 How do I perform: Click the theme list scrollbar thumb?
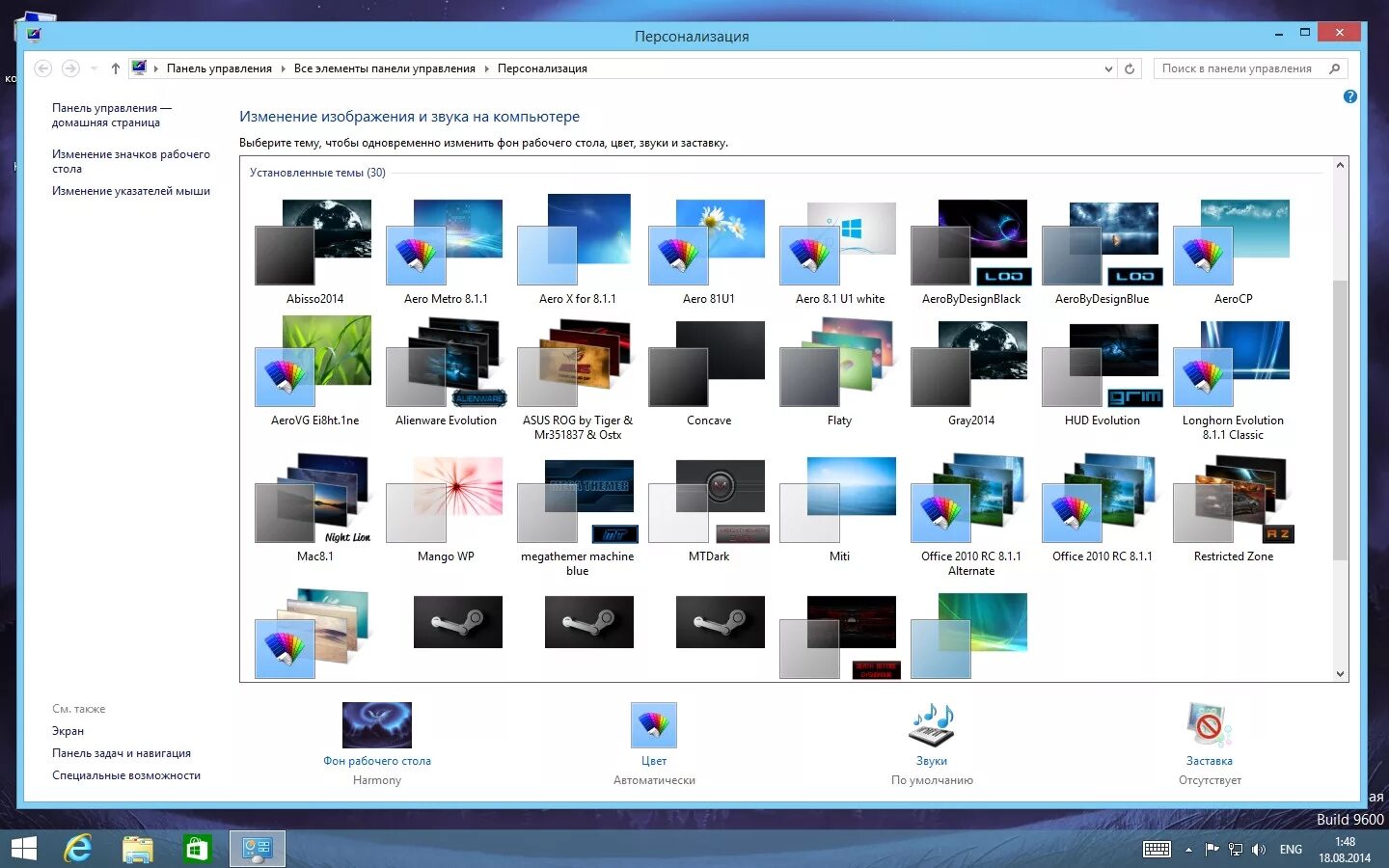[1340, 420]
